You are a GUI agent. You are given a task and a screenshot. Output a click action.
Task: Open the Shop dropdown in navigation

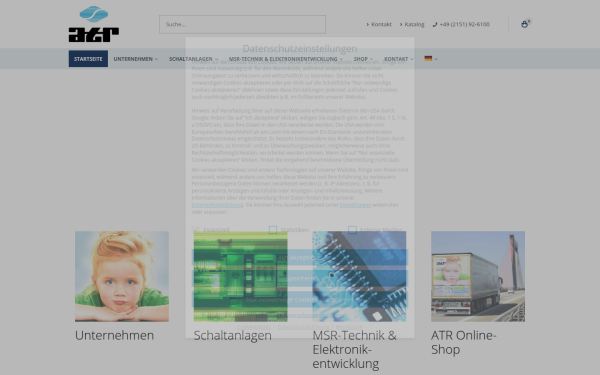[363, 59]
